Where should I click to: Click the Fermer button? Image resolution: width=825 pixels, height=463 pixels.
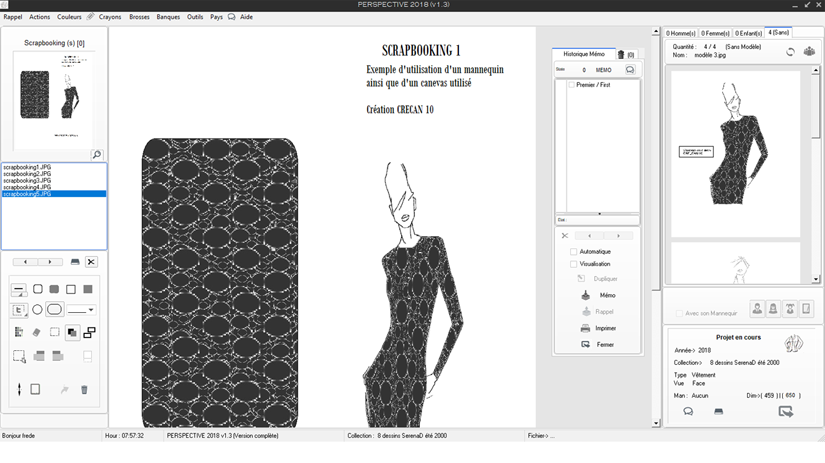pos(598,344)
